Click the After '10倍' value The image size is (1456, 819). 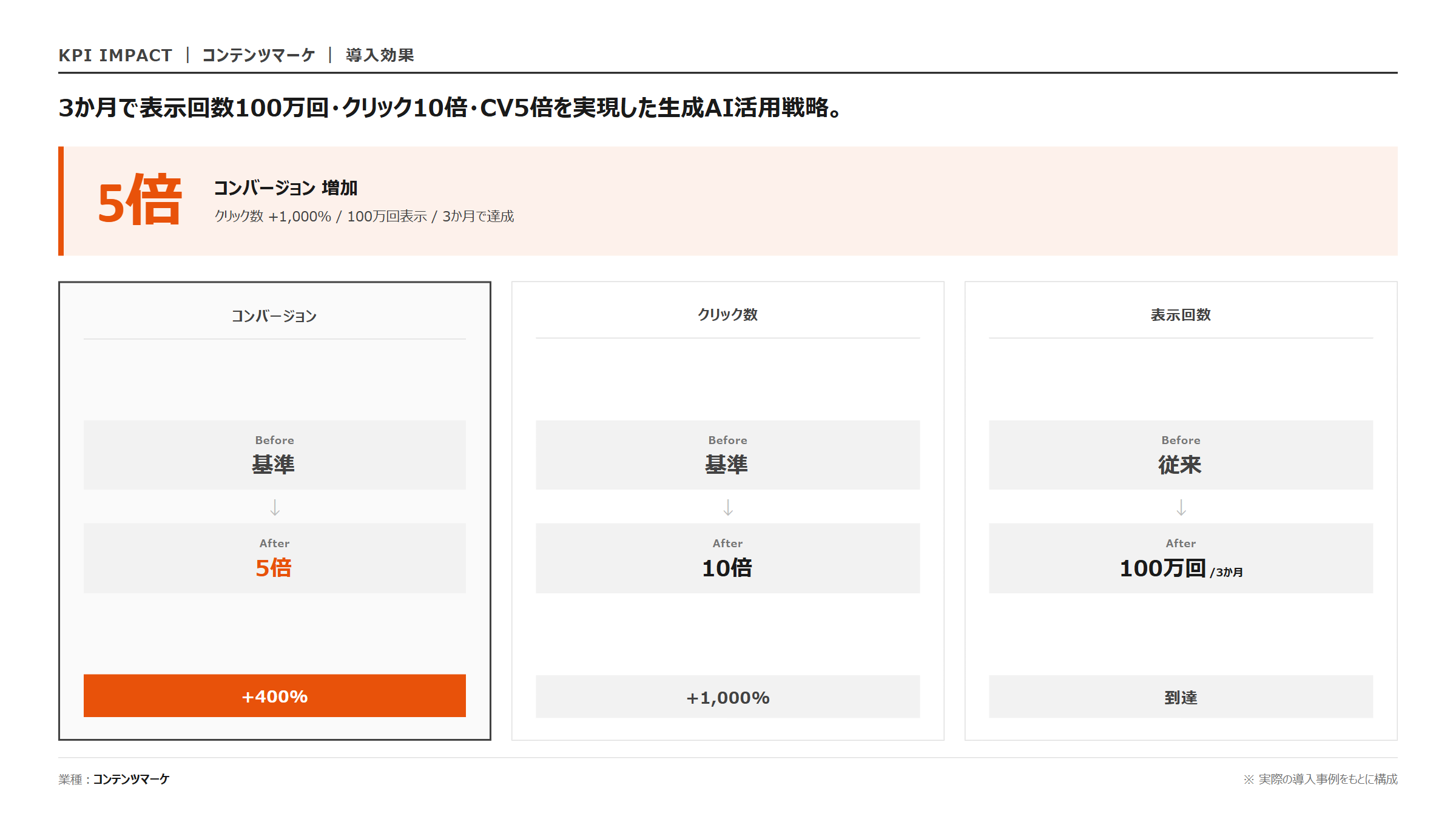click(x=727, y=568)
